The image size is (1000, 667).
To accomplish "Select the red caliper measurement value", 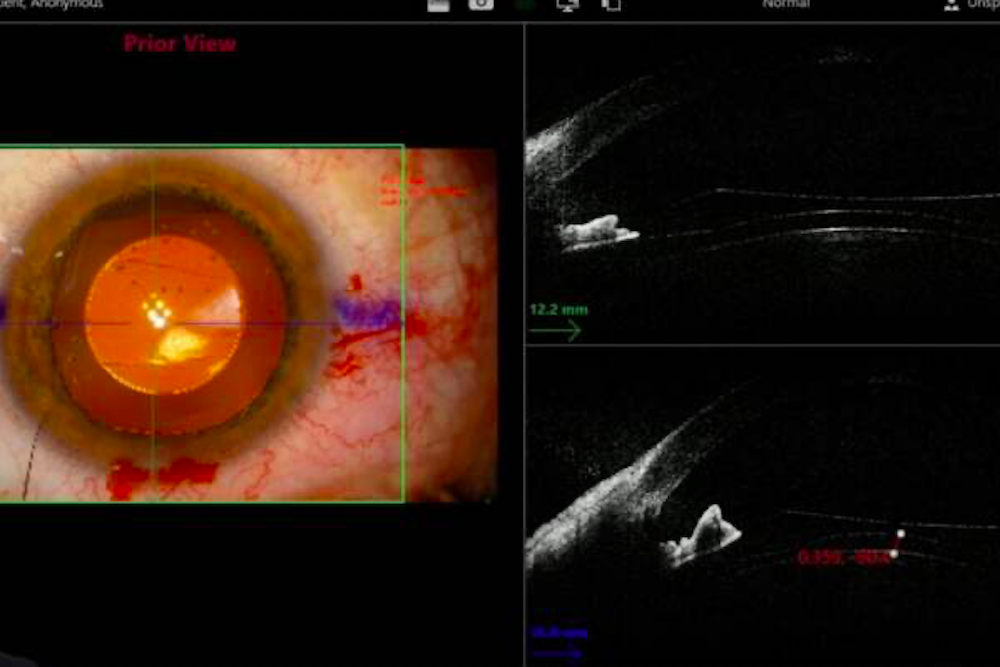I will [842, 558].
